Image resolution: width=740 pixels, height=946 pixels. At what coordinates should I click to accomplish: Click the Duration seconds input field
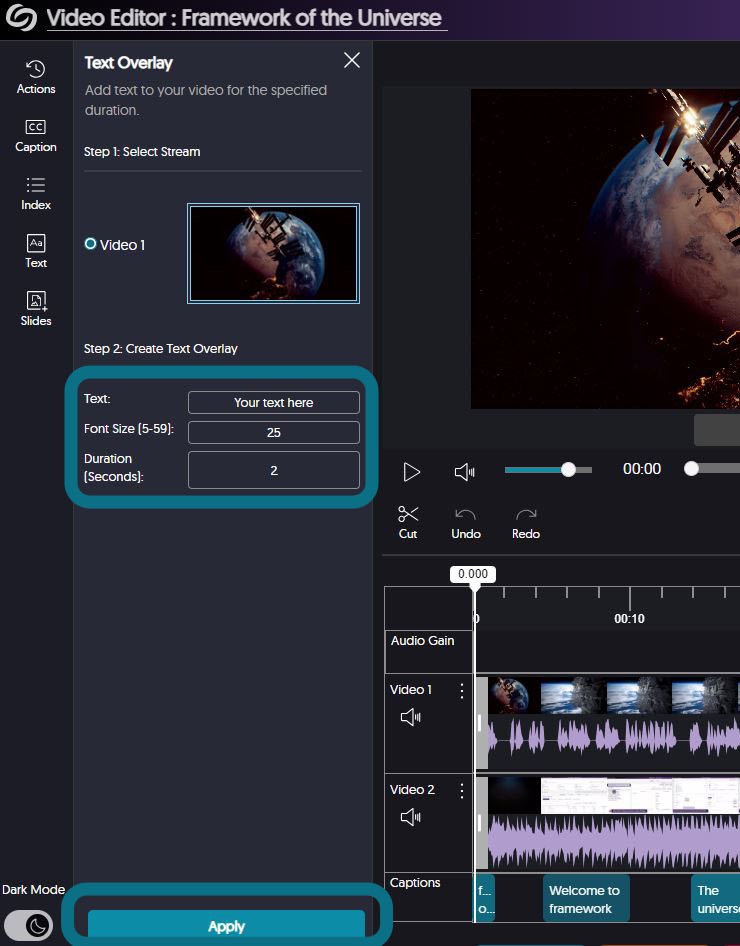(x=274, y=470)
